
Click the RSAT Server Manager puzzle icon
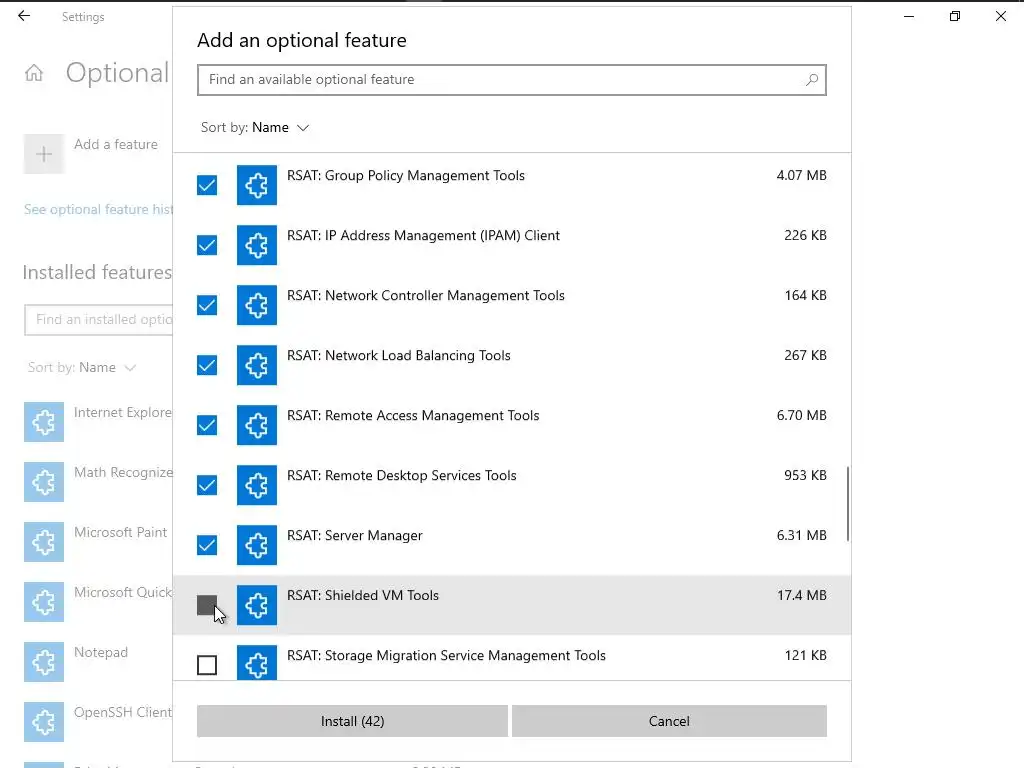coord(257,545)
